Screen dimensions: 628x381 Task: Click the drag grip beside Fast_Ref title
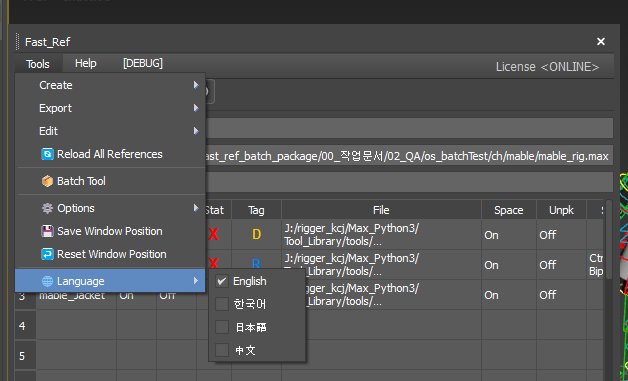click(18, 42)
